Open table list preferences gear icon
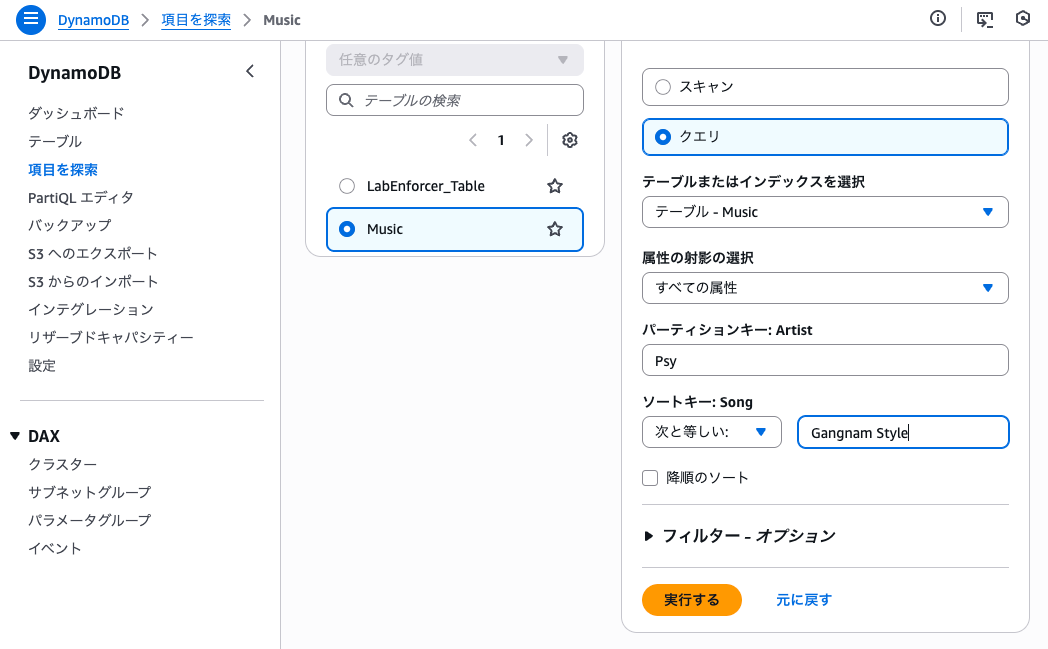The image size is (1048, 649). (x=570, y=140)
